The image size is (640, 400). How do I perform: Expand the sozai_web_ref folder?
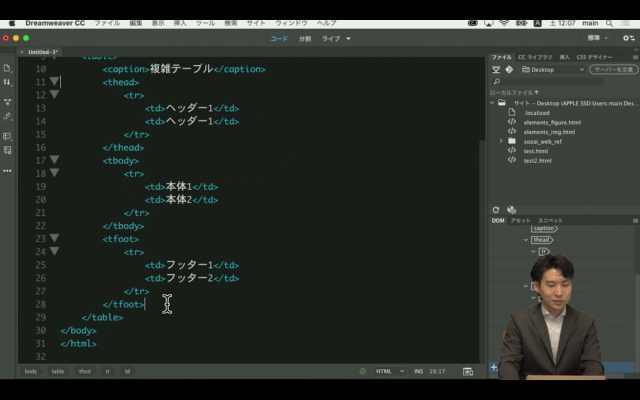pyautogui.click(x=501, y=141)
